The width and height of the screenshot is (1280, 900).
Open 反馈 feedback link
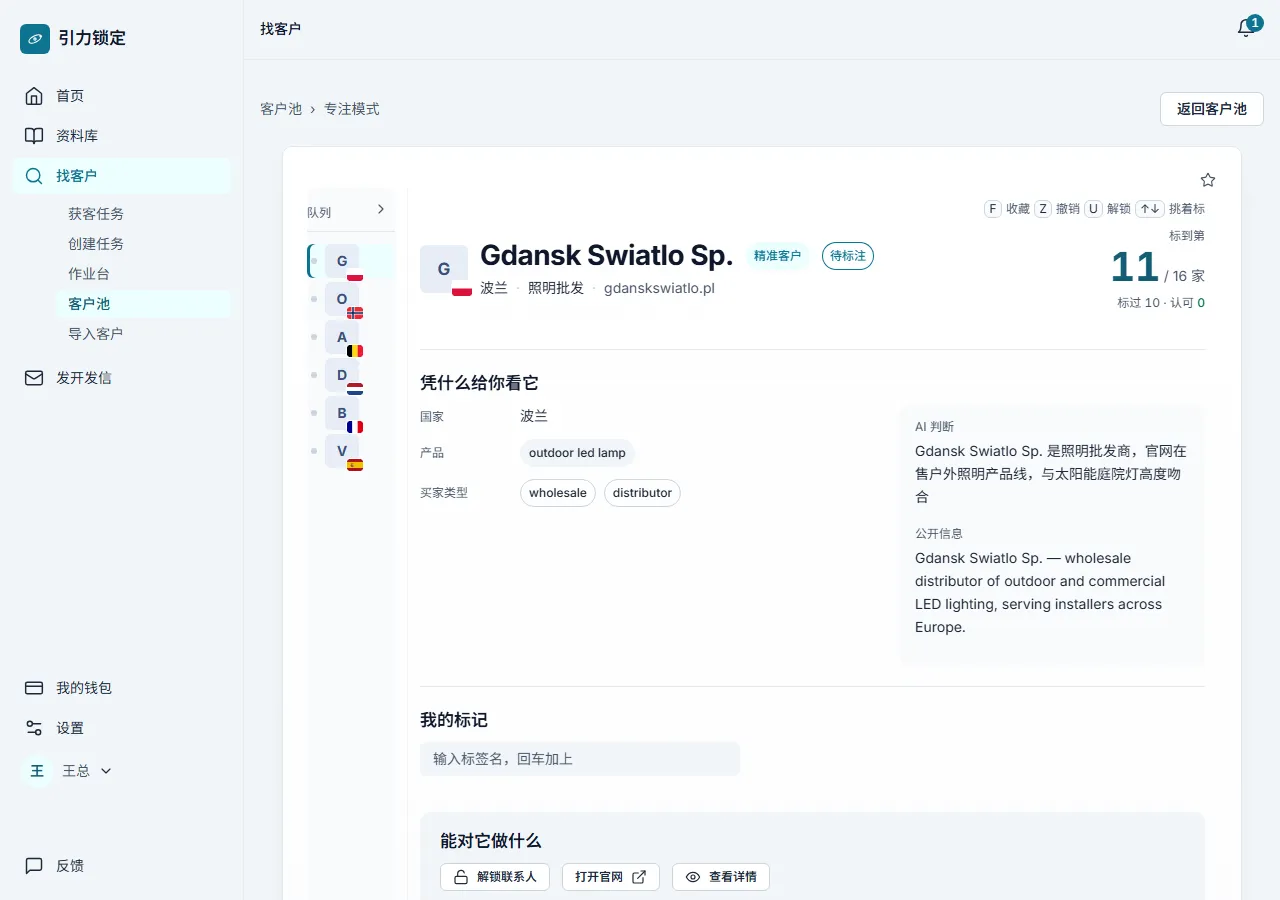tap(122, 866)
